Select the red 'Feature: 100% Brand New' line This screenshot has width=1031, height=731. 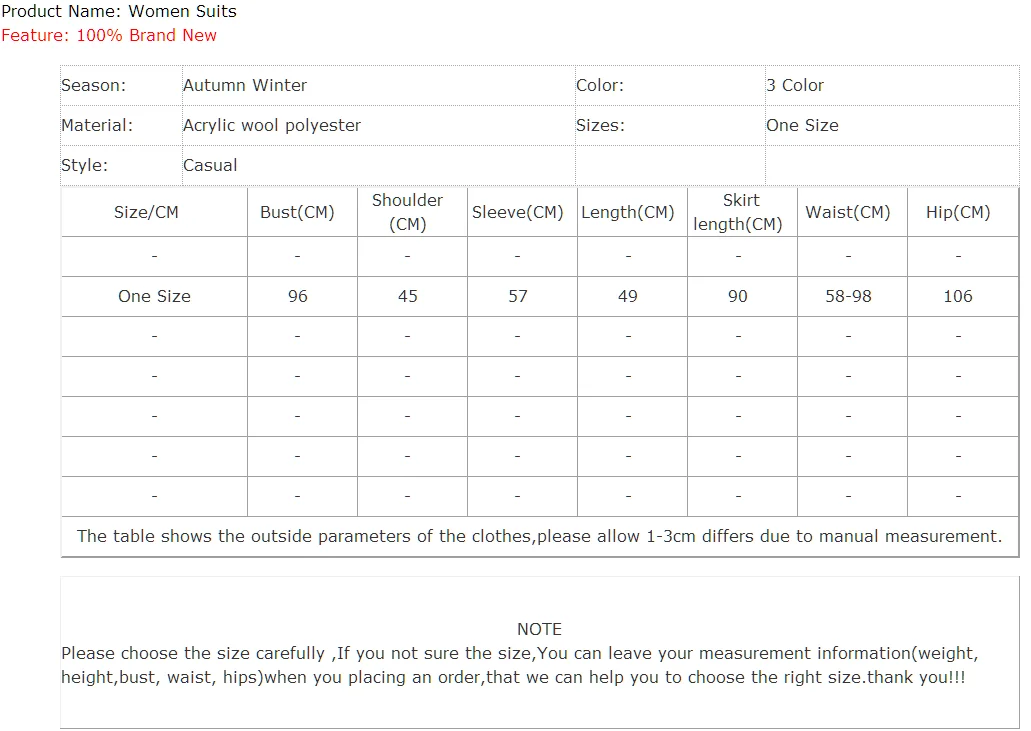pos(109,35)
